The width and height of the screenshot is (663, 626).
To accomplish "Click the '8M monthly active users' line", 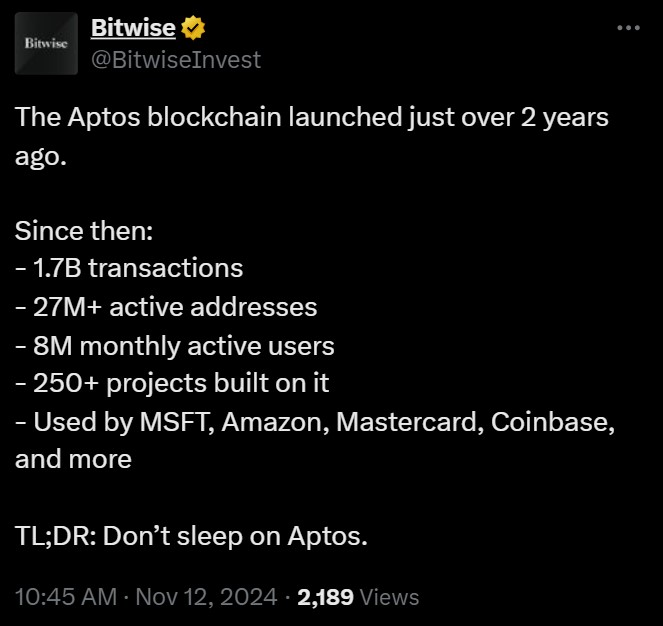I will (175, 346).
